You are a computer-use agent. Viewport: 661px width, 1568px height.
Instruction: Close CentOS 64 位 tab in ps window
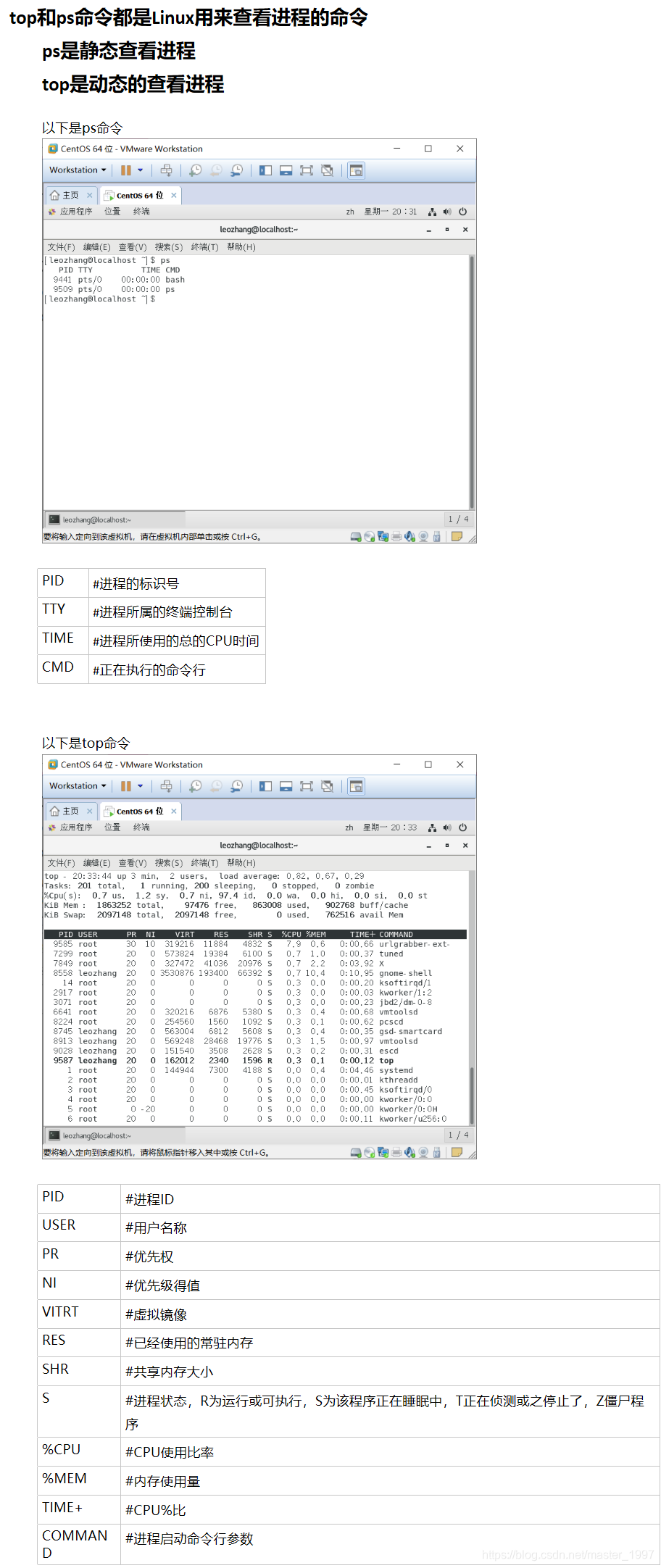point(174,195)
